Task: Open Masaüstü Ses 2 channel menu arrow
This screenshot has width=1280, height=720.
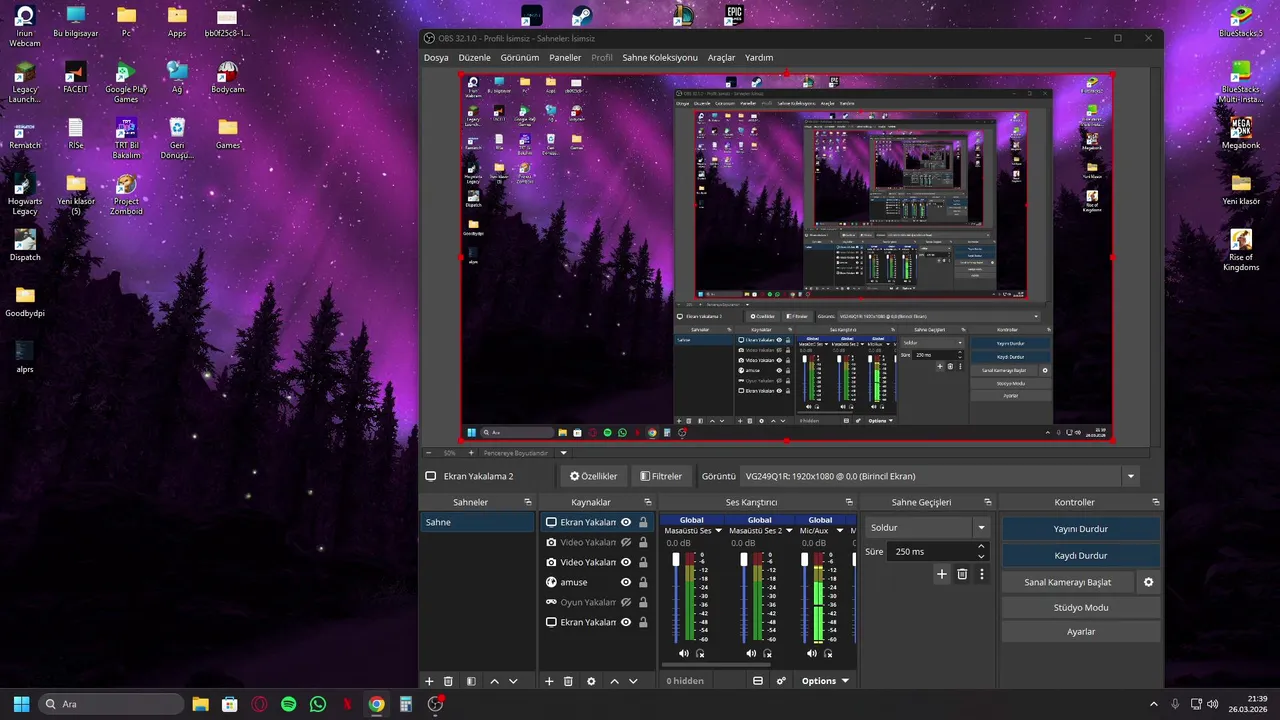Action: pos(787,531)
